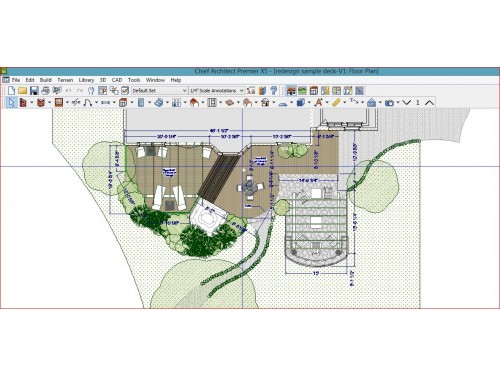Go up one floor with up chevron
The width and height of the screenshot is (500, 375).
[429, 102]
